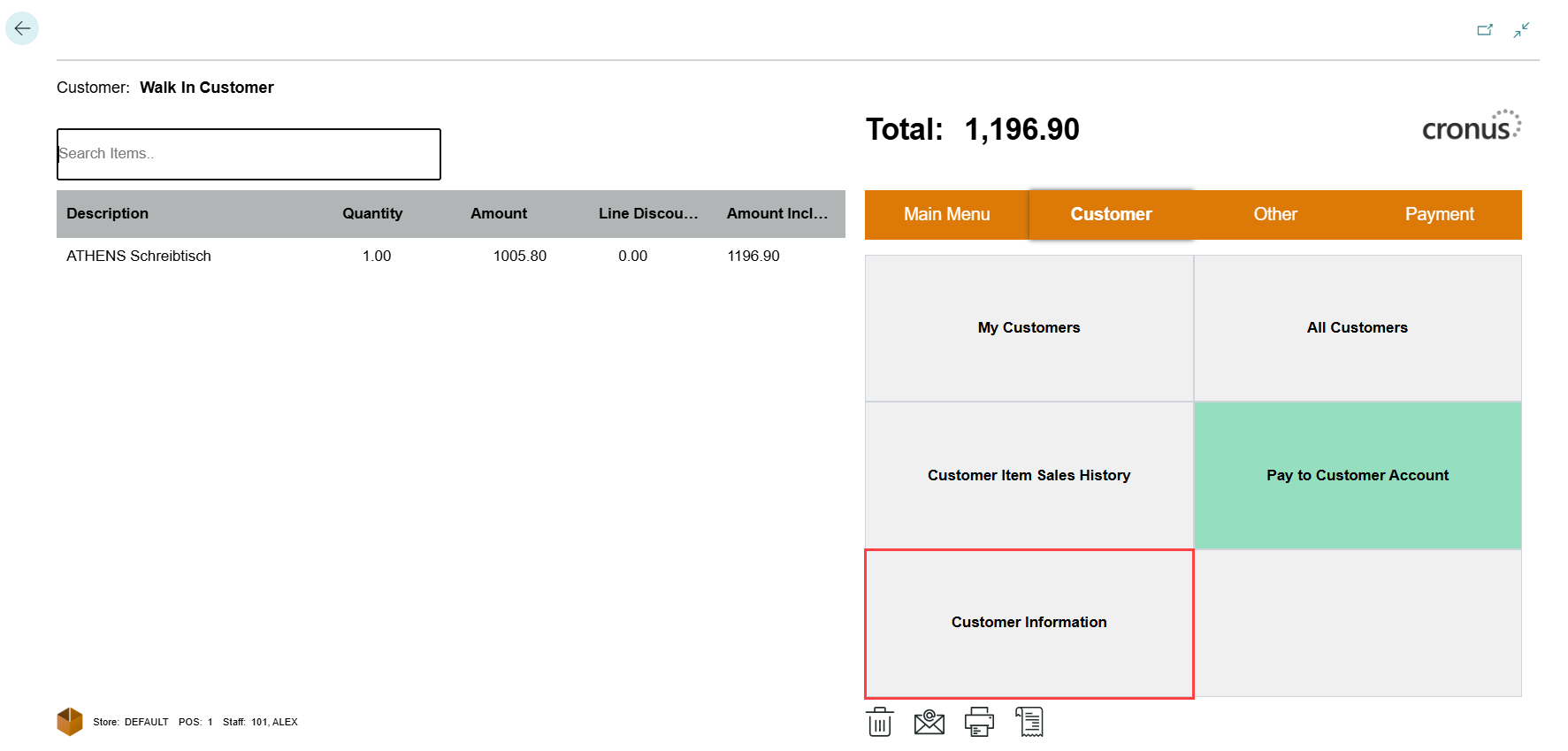
Task: Select the quantity value 1.00
Action: point(377,256)
